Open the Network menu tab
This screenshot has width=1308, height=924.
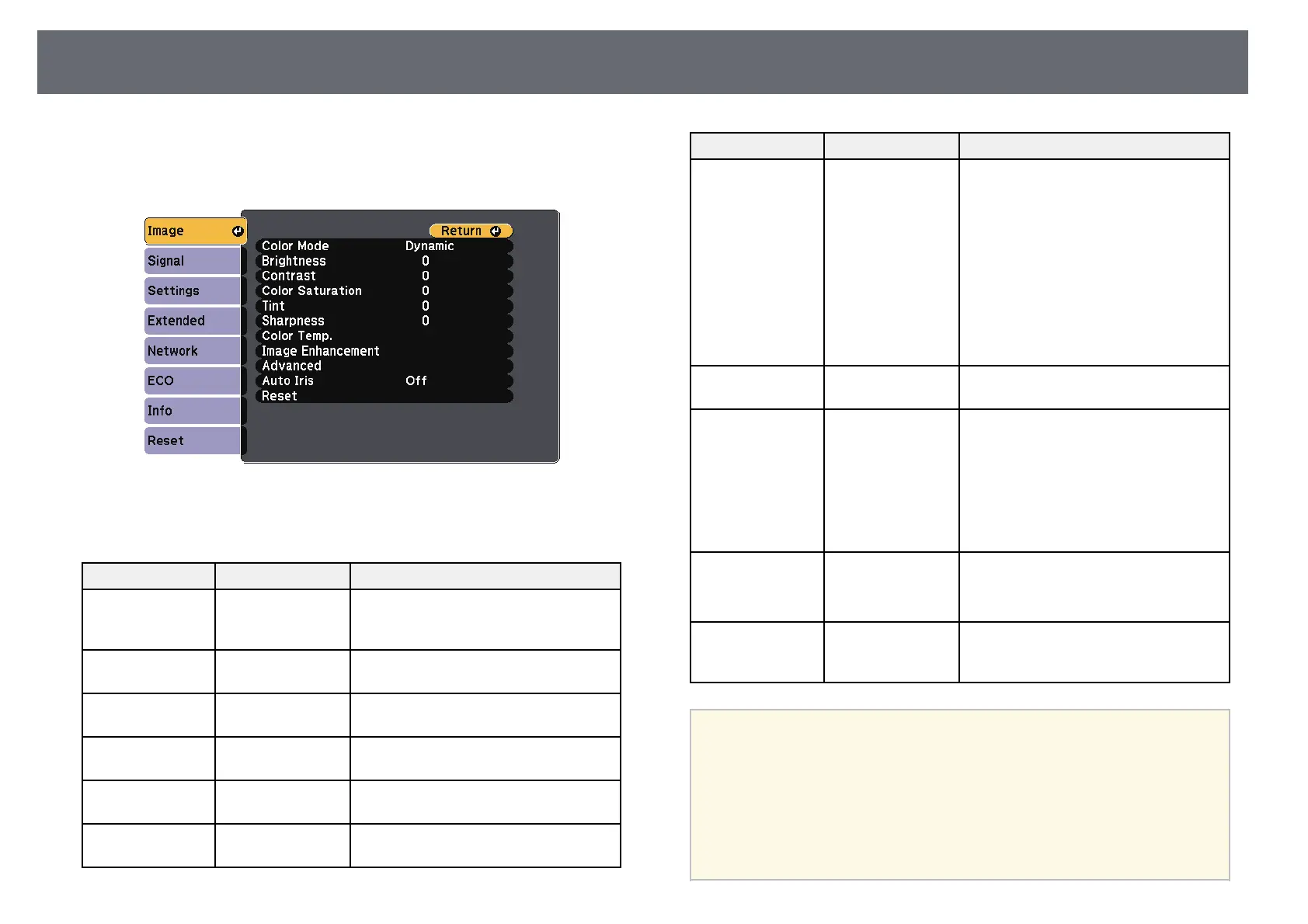pyautogui.click(x=194, y=351)
